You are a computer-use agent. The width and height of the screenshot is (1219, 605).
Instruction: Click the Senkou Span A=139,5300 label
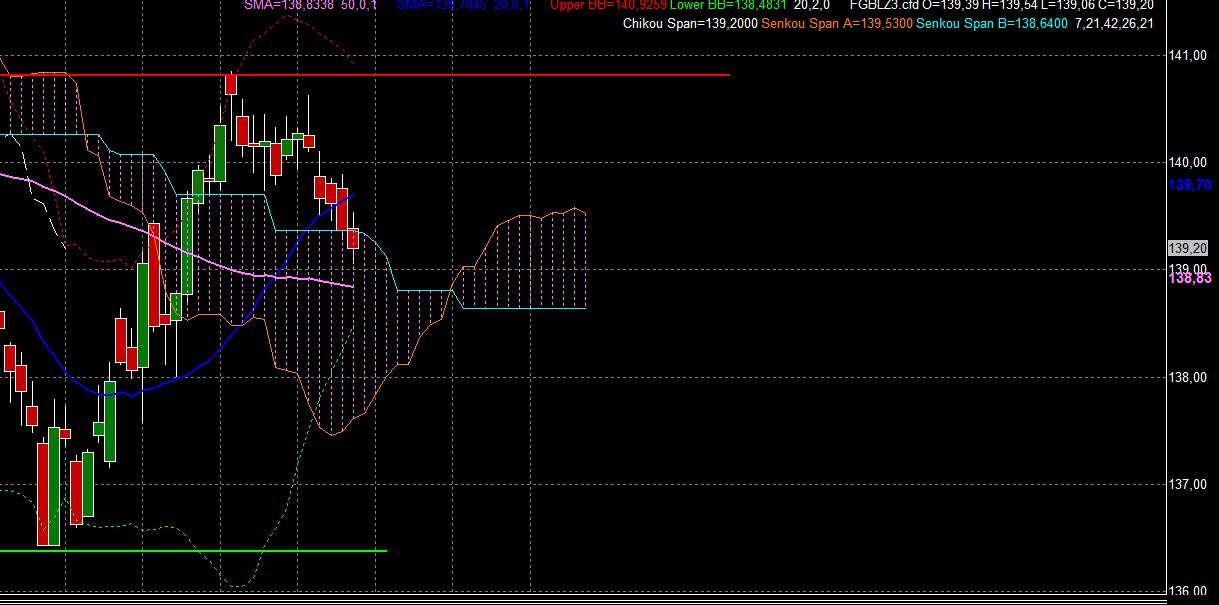pos(837,23)
